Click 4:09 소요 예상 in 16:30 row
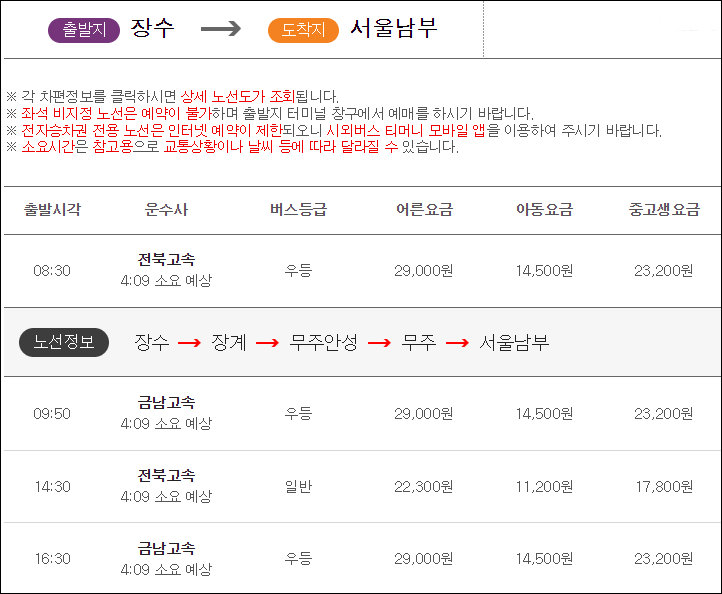The image size is (722, 594). click(166, 570)
